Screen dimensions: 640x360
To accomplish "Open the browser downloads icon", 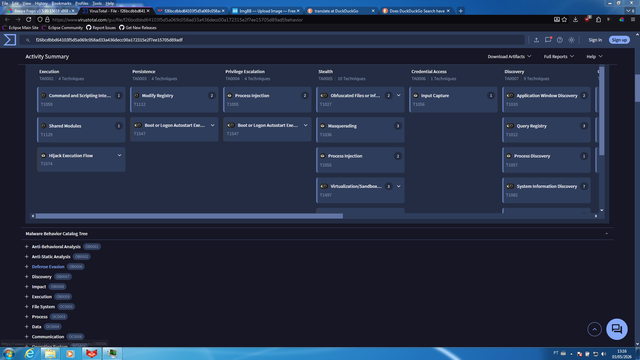I will (x=576, y=19).
